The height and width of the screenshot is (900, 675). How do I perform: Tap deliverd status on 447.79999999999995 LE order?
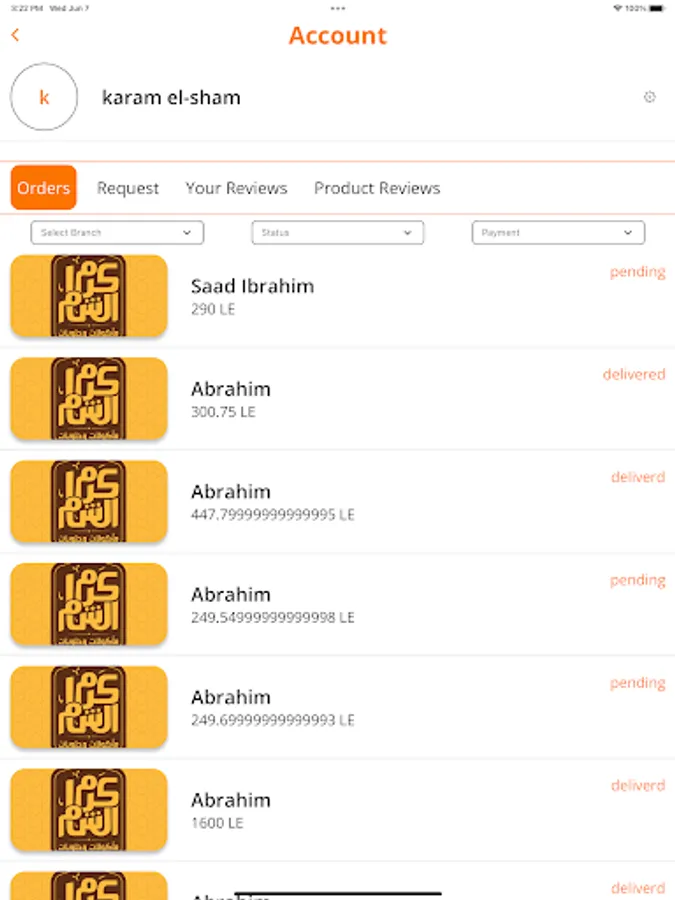click(x=638, y=477)
